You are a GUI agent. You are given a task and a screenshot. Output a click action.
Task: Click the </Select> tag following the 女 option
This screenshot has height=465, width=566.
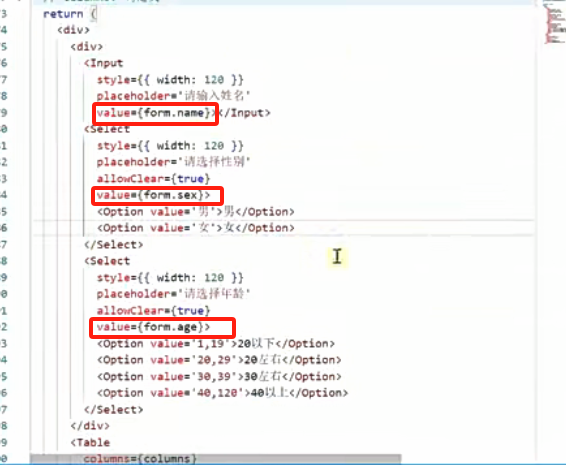click(x=114, y=245)
